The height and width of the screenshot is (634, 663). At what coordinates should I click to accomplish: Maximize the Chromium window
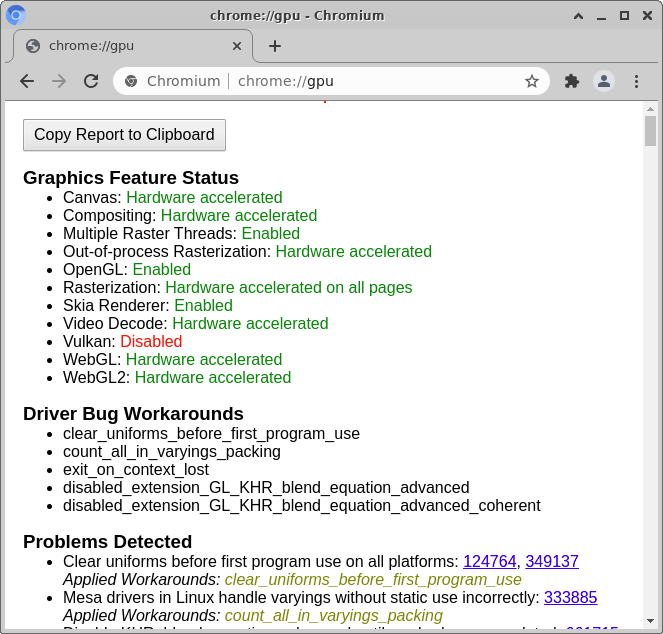[x=624, y=16]
